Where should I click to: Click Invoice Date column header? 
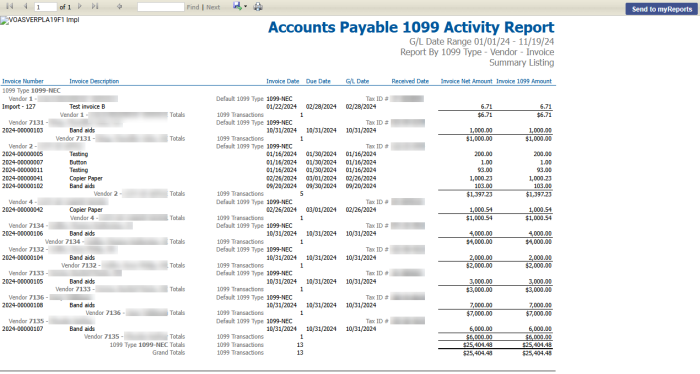point(283,81)
